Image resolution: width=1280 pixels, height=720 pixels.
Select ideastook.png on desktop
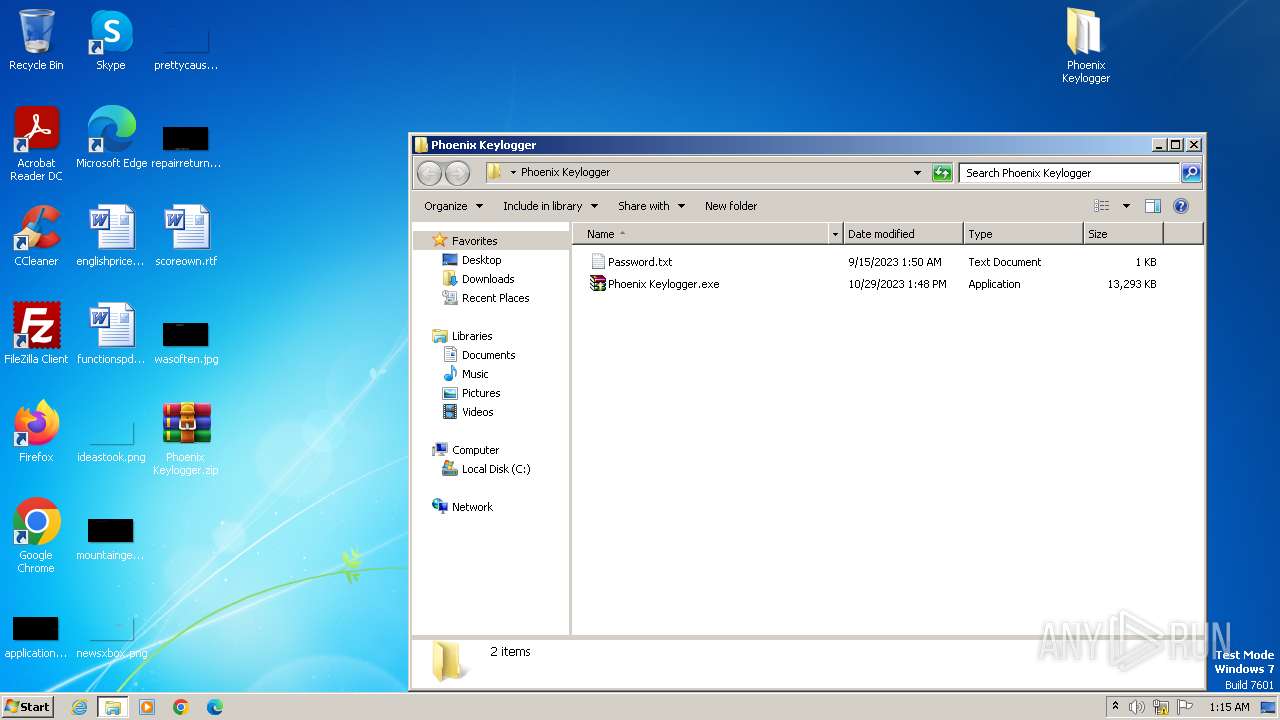tap(111, 440)
